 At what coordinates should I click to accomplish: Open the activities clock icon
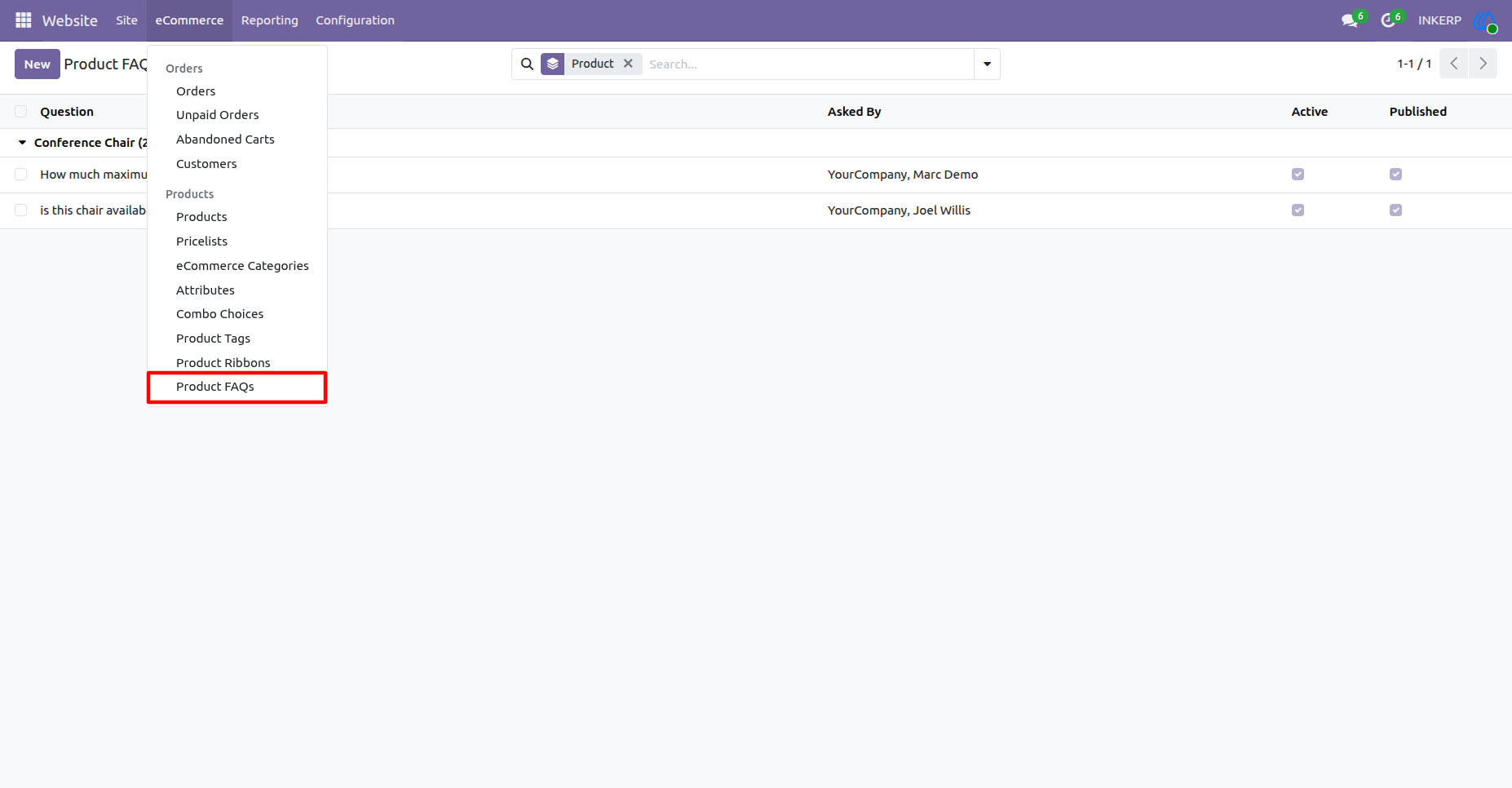(1389, 20)
